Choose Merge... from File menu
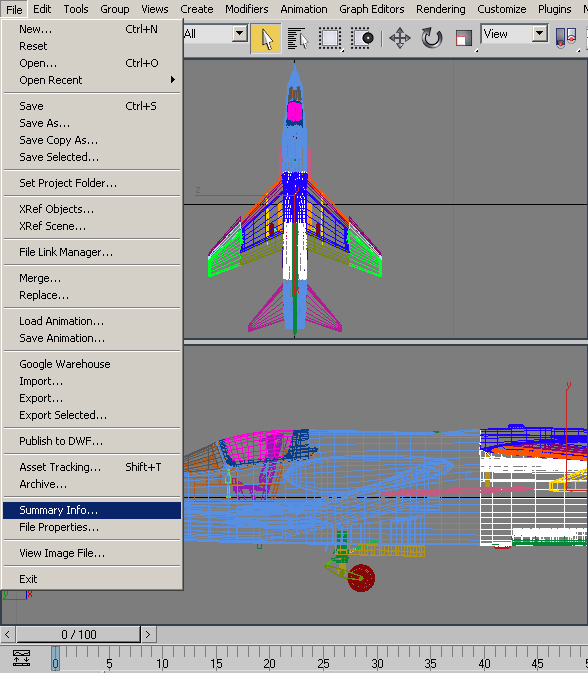 click(x=92, y=278)
